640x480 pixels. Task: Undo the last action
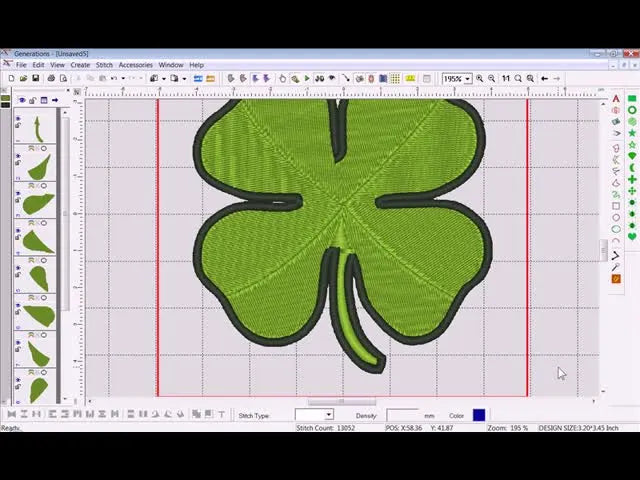tap(114, 78)
